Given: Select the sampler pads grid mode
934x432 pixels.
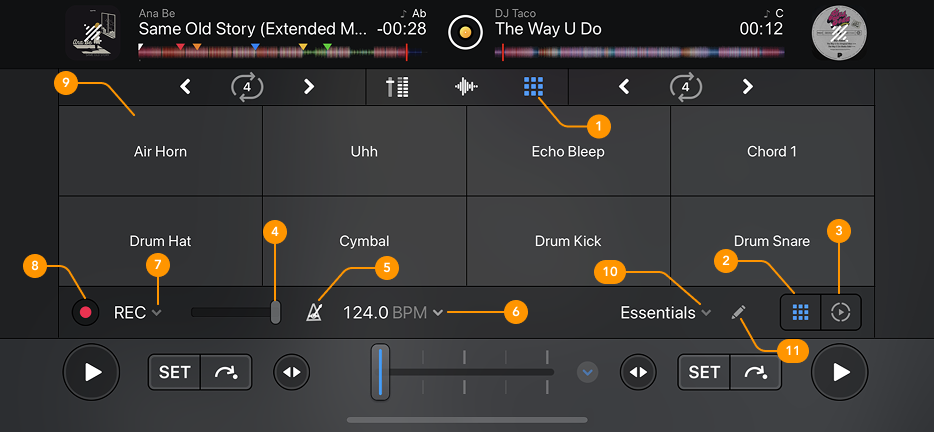Looking at the screenshot, I should pyautogui.click(x=801, y=312).
